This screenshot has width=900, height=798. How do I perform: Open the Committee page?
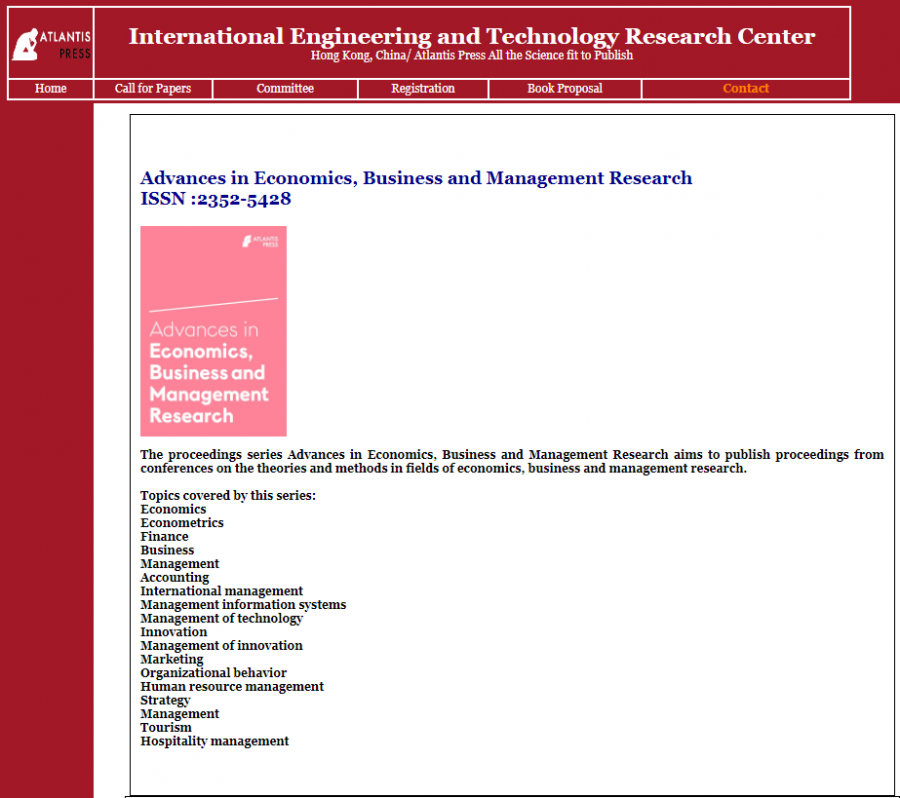tap(285, 88)
